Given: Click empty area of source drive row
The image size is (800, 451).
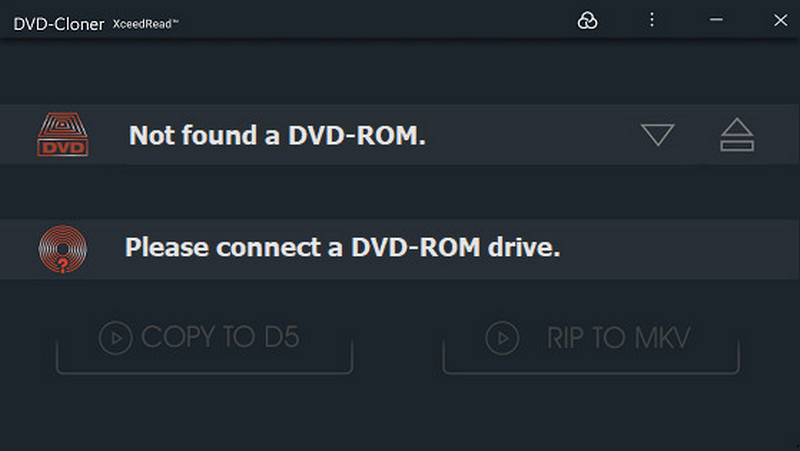Looking at the screenshot, I should (530, 135).
